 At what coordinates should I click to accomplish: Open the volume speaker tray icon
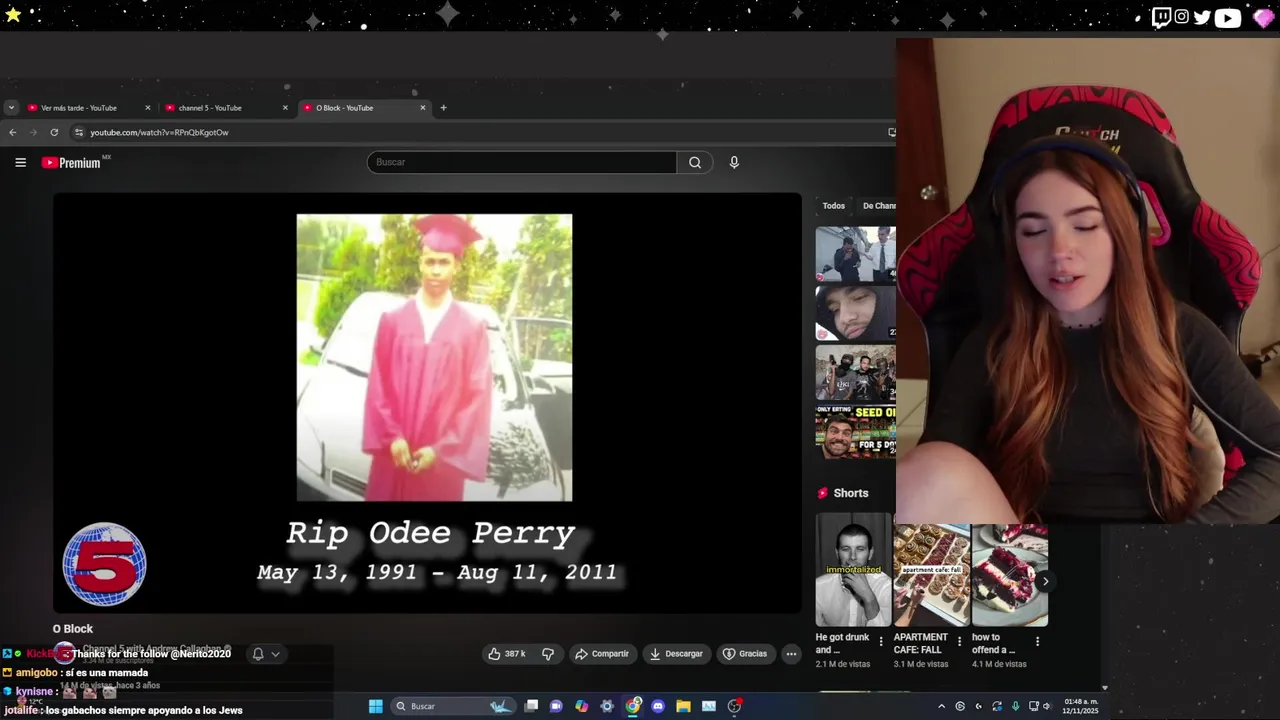(1047, 706)
